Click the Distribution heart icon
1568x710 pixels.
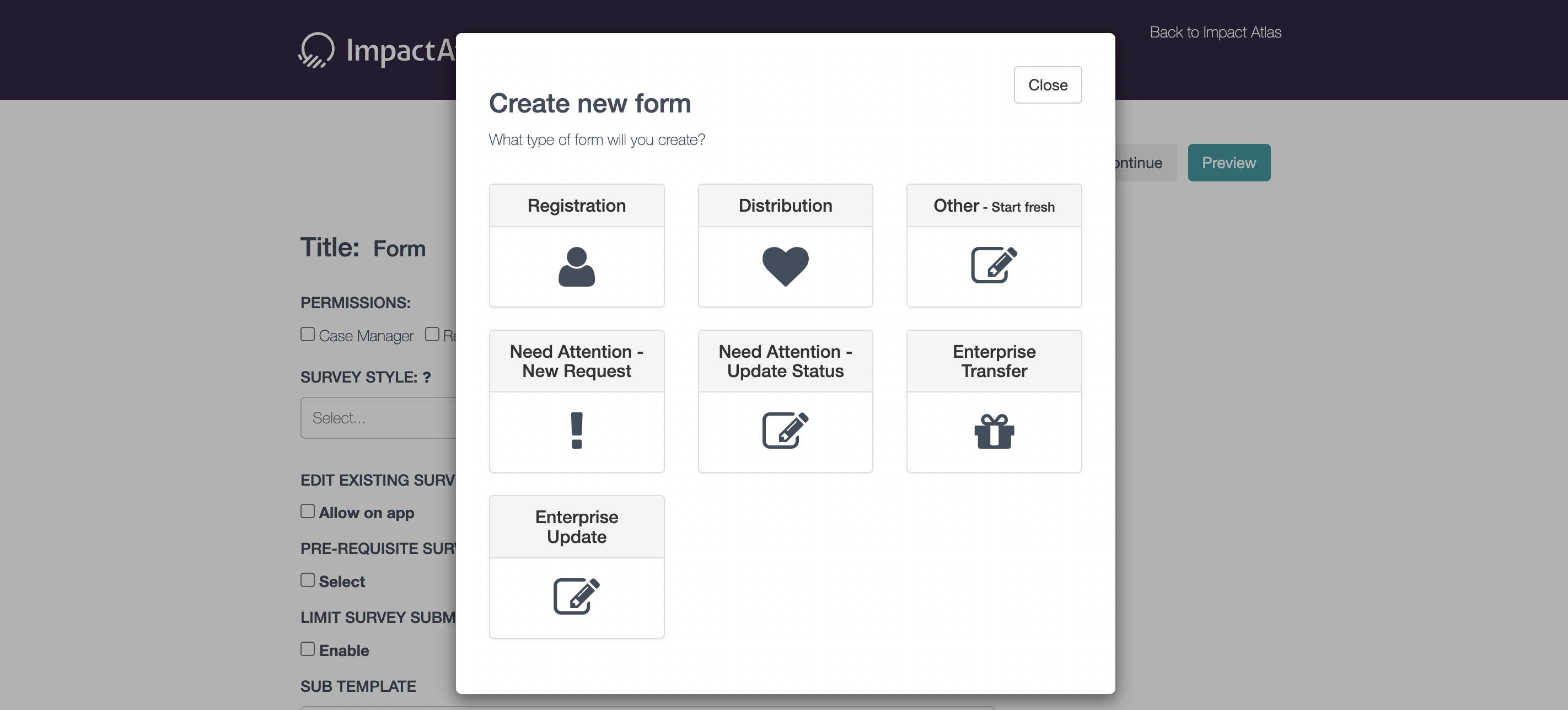click(x=785, y=266)
